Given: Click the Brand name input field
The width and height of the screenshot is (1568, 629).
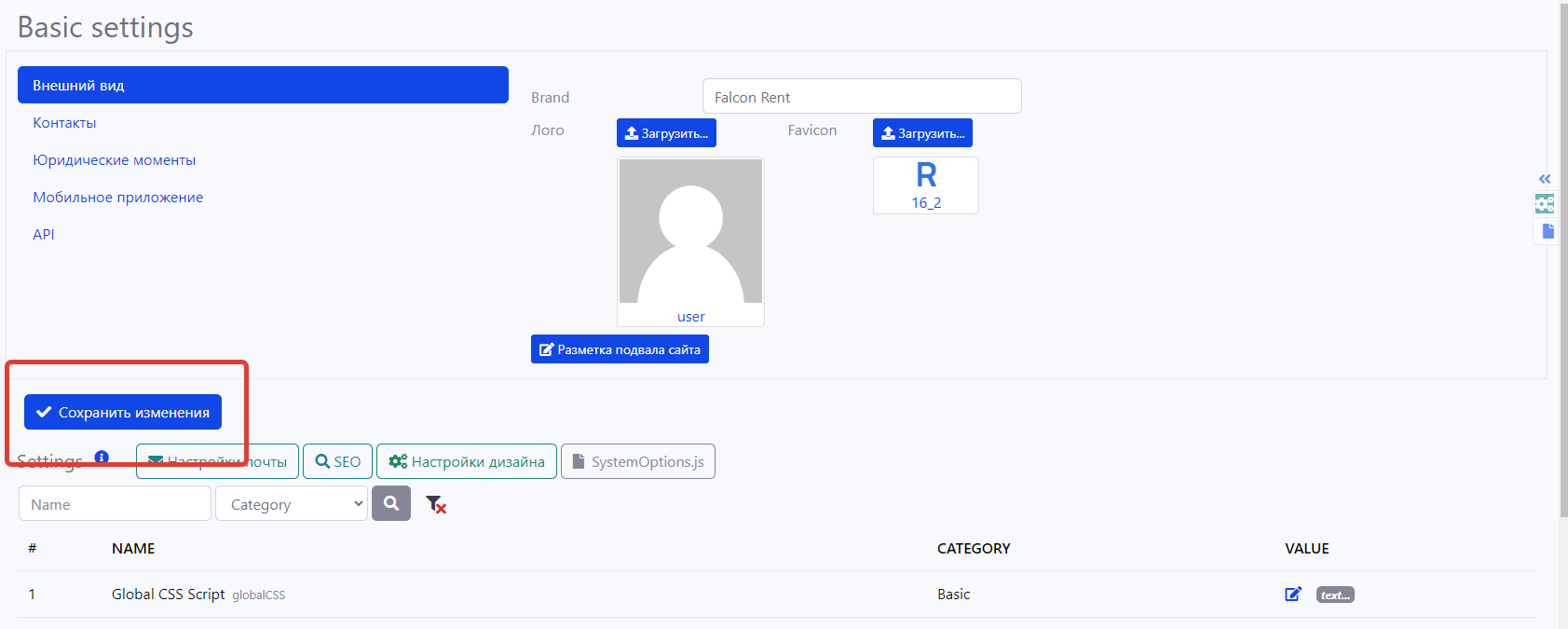Looking at the screenshot, I should [x=862, y=97].
